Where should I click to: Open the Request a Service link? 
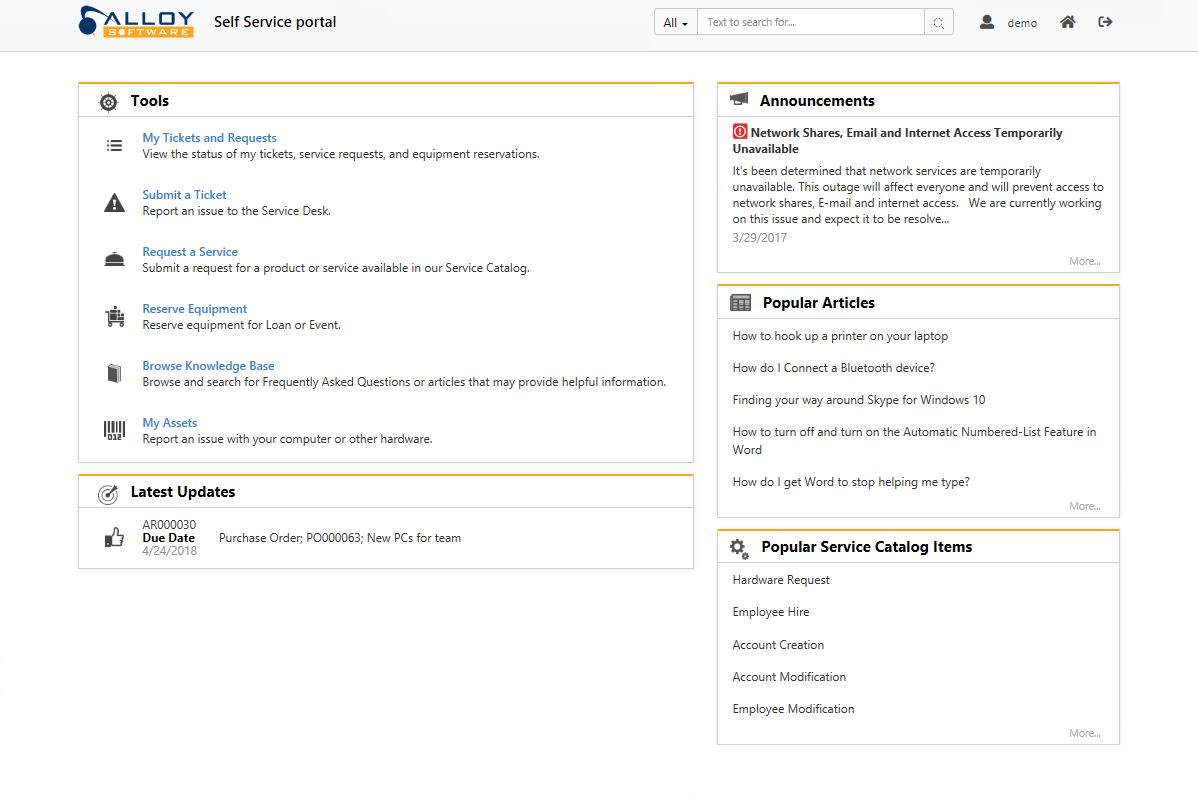[x=189, y=251]
